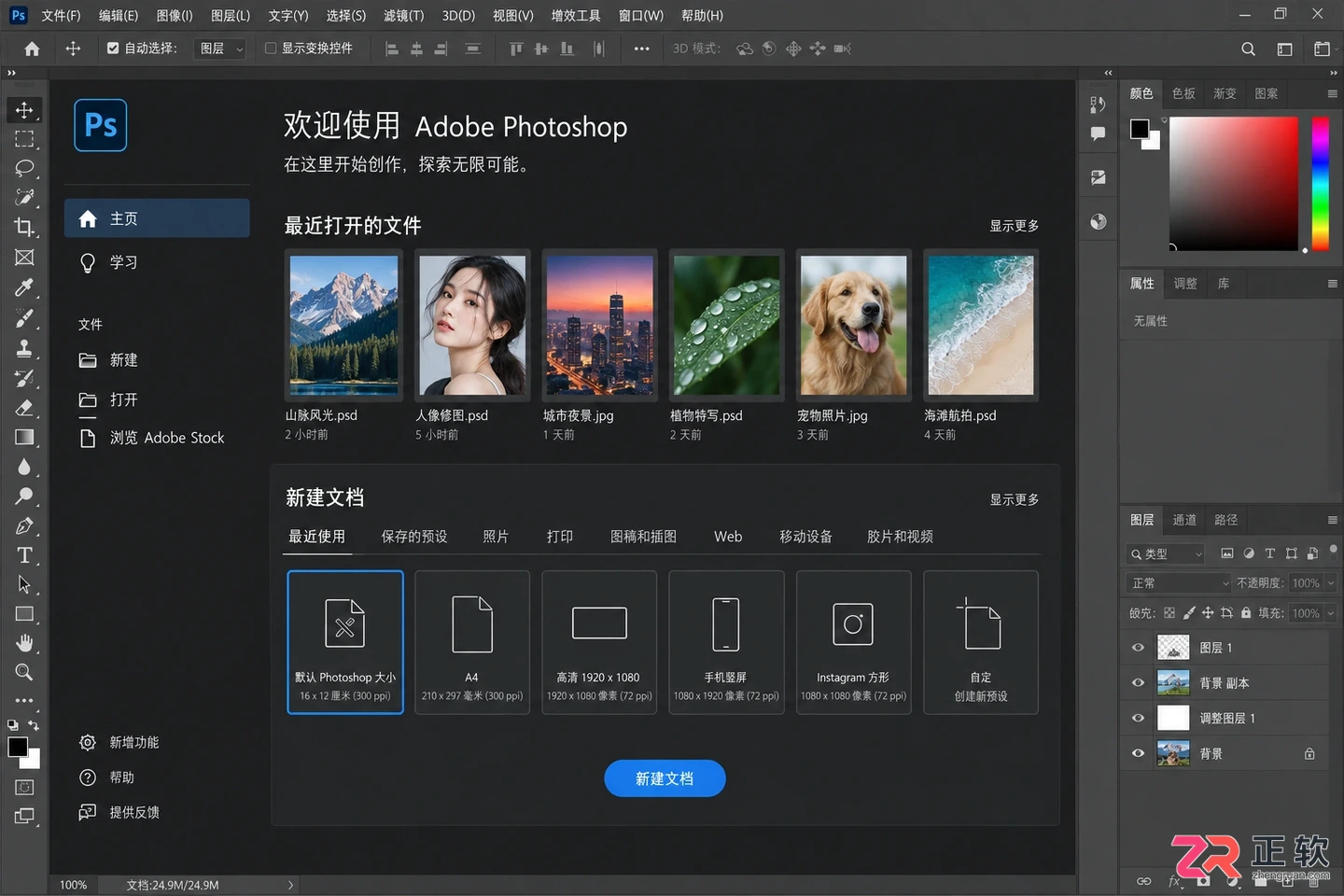This screenshot has height=896, width=1344.
Task: Toggle the 自动选择 checkbox
Action: [113, 49]
